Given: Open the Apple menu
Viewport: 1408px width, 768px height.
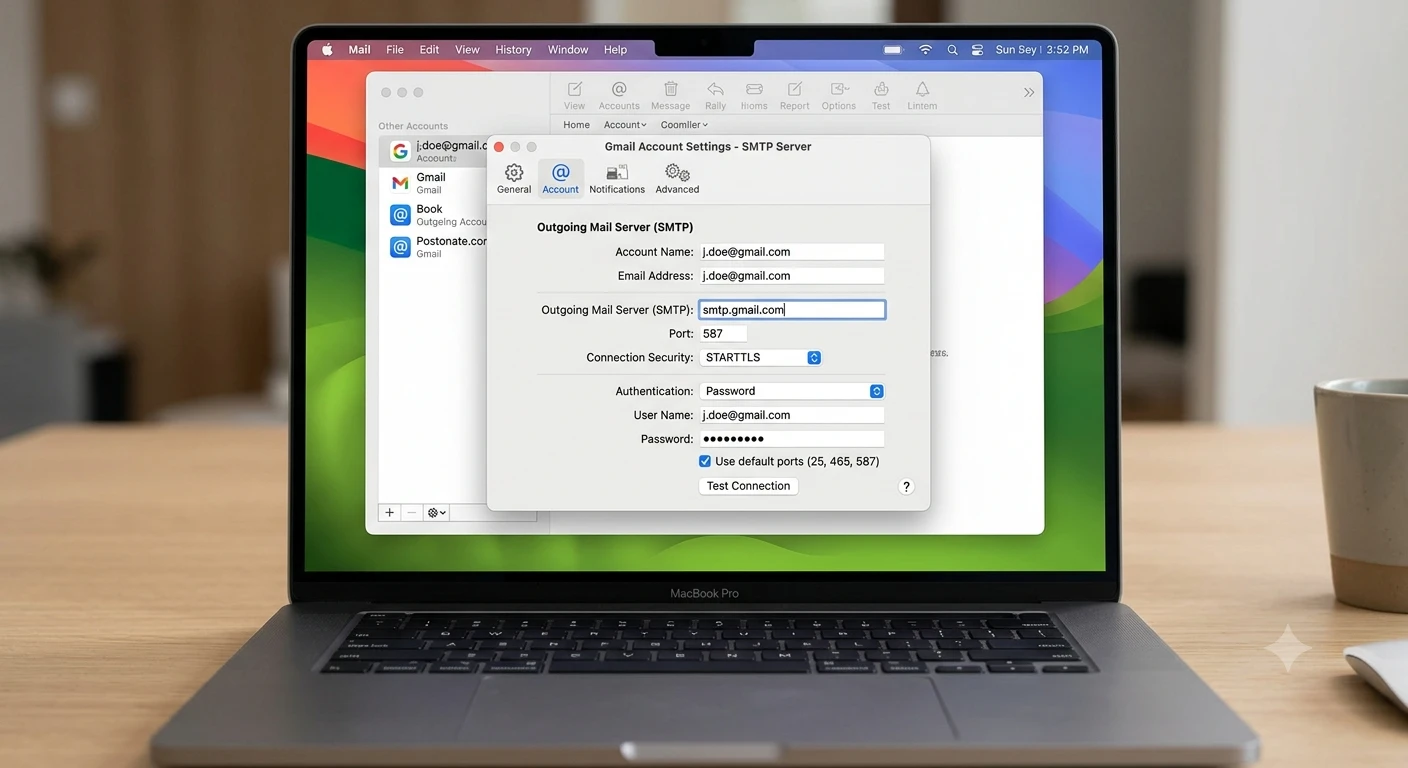Looking at the screenshot, I should pyautogui.click(x=327, y=50).
